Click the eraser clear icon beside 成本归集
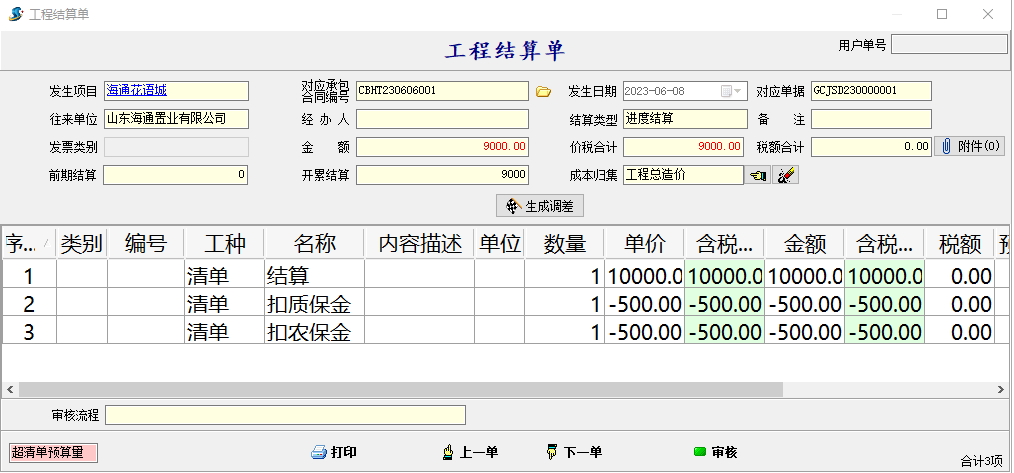 pyautogui.click(x=786, y=176)
